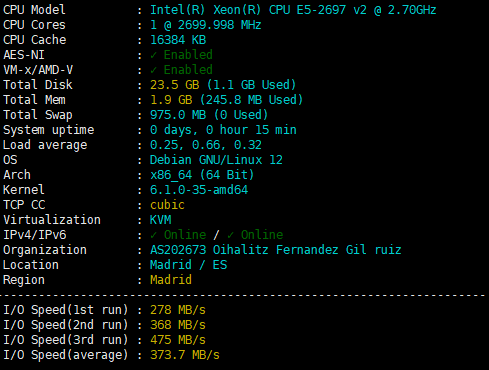The width and height of the screenshot is (489, 370).
Task: Click the 'Organization' label
Action: click(45, 250)
